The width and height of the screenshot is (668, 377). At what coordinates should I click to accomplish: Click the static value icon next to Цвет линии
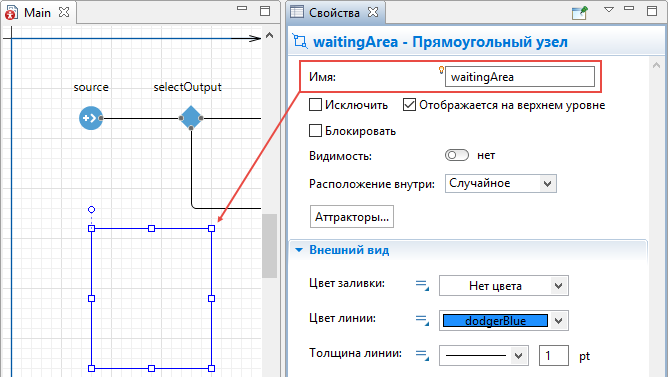click(x=422, y=320)
